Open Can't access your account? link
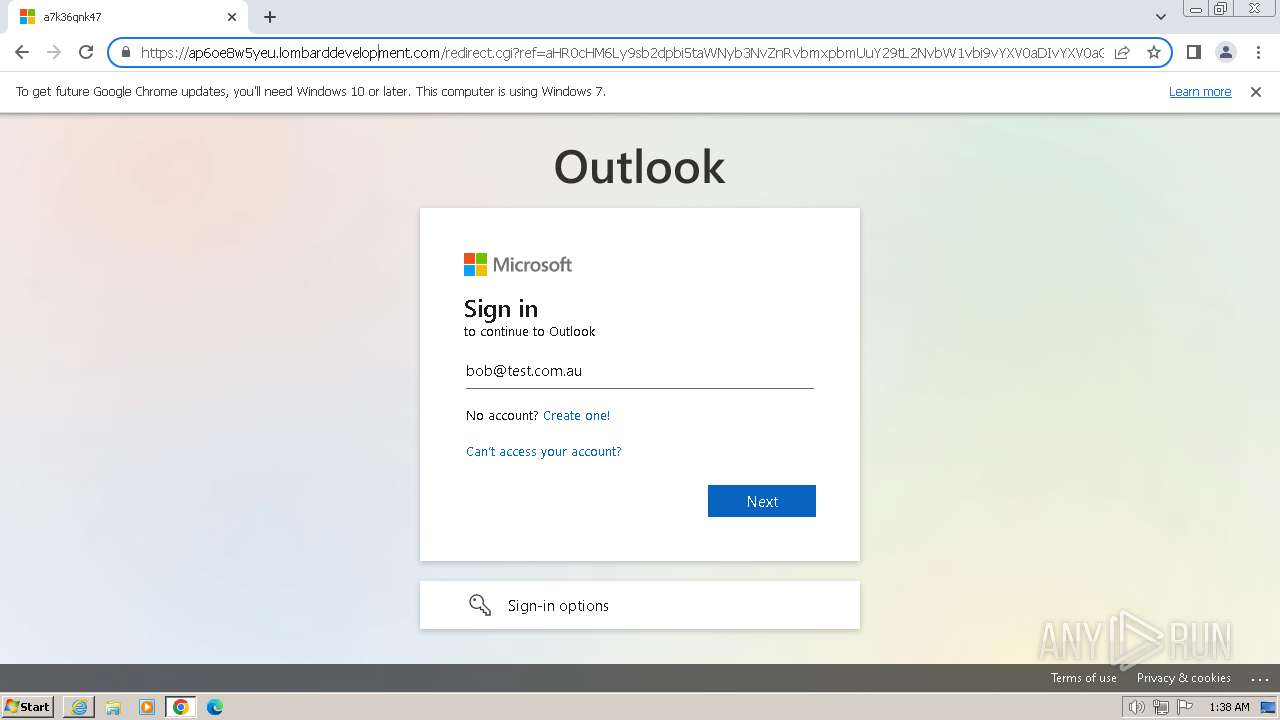1280x720 pixels. point(544,452)
